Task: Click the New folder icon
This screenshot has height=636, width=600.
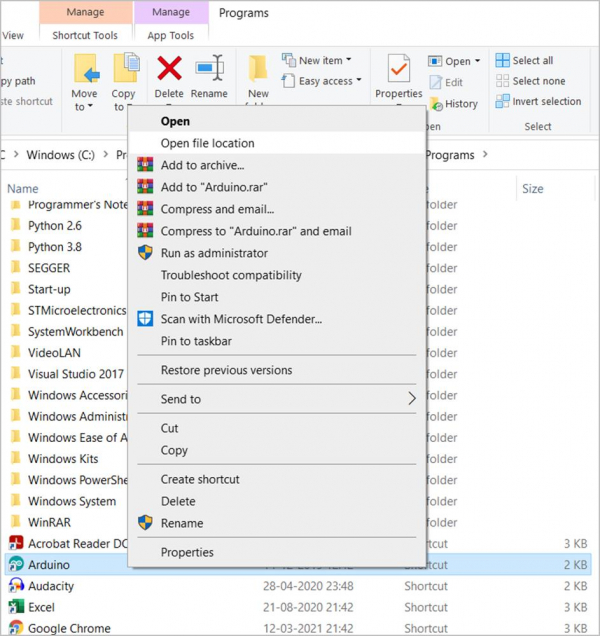Action: click(x=258, y=68)
